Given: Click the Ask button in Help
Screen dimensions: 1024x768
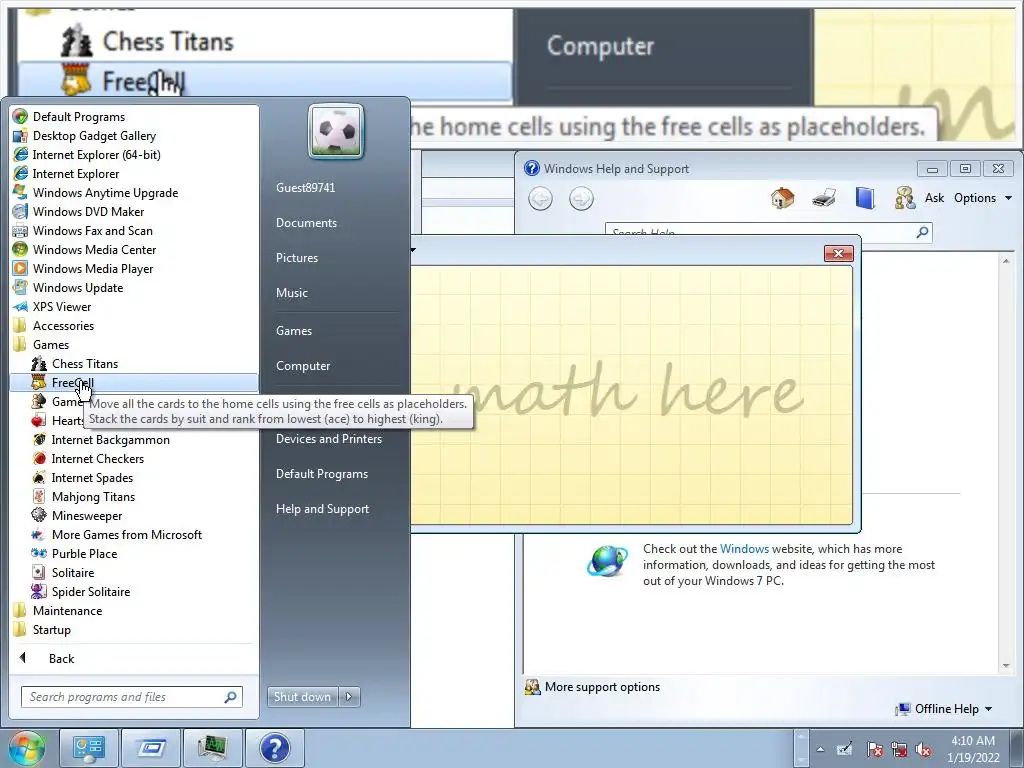Looking at the screenshot, I should click(x=920, y=198).
